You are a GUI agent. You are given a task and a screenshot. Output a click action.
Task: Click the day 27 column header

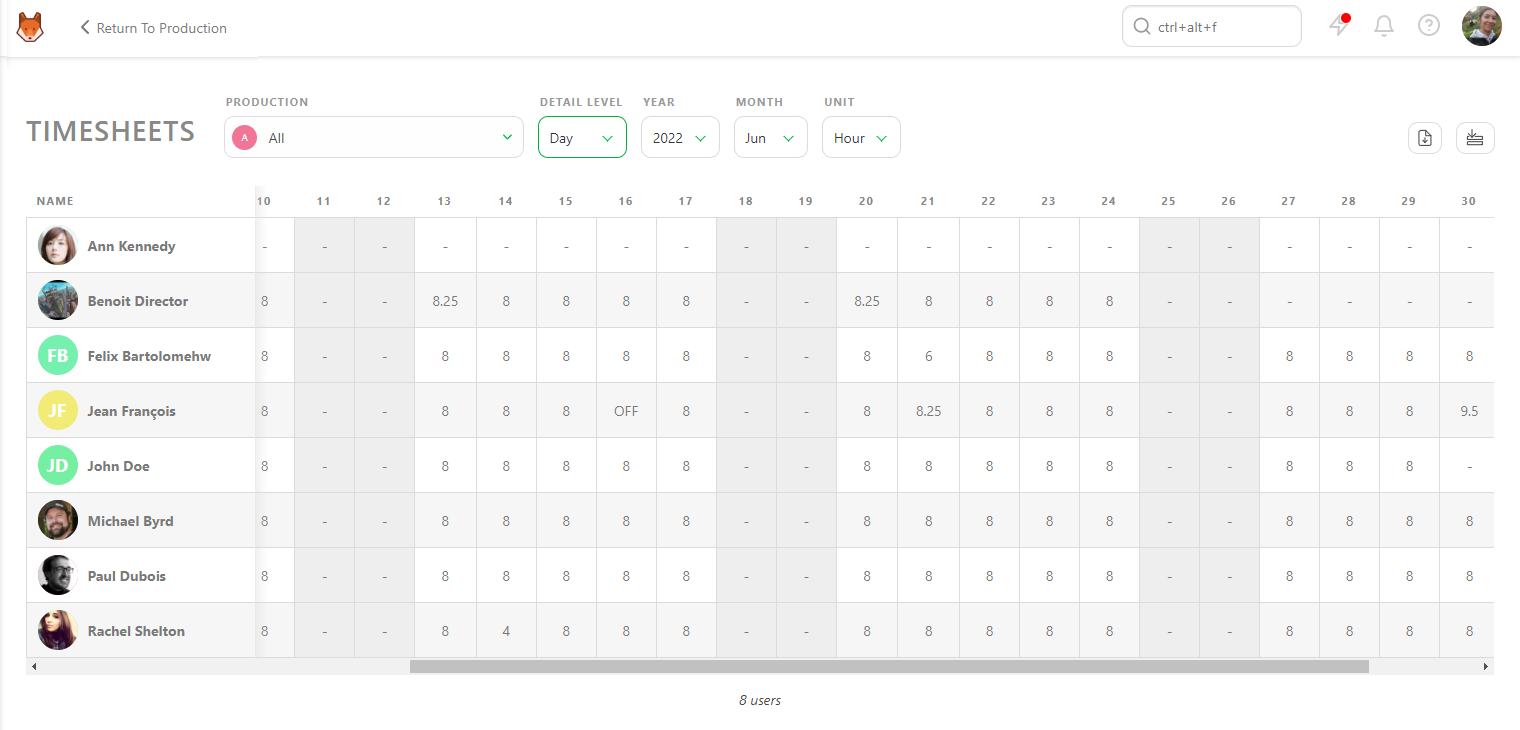1289,201
